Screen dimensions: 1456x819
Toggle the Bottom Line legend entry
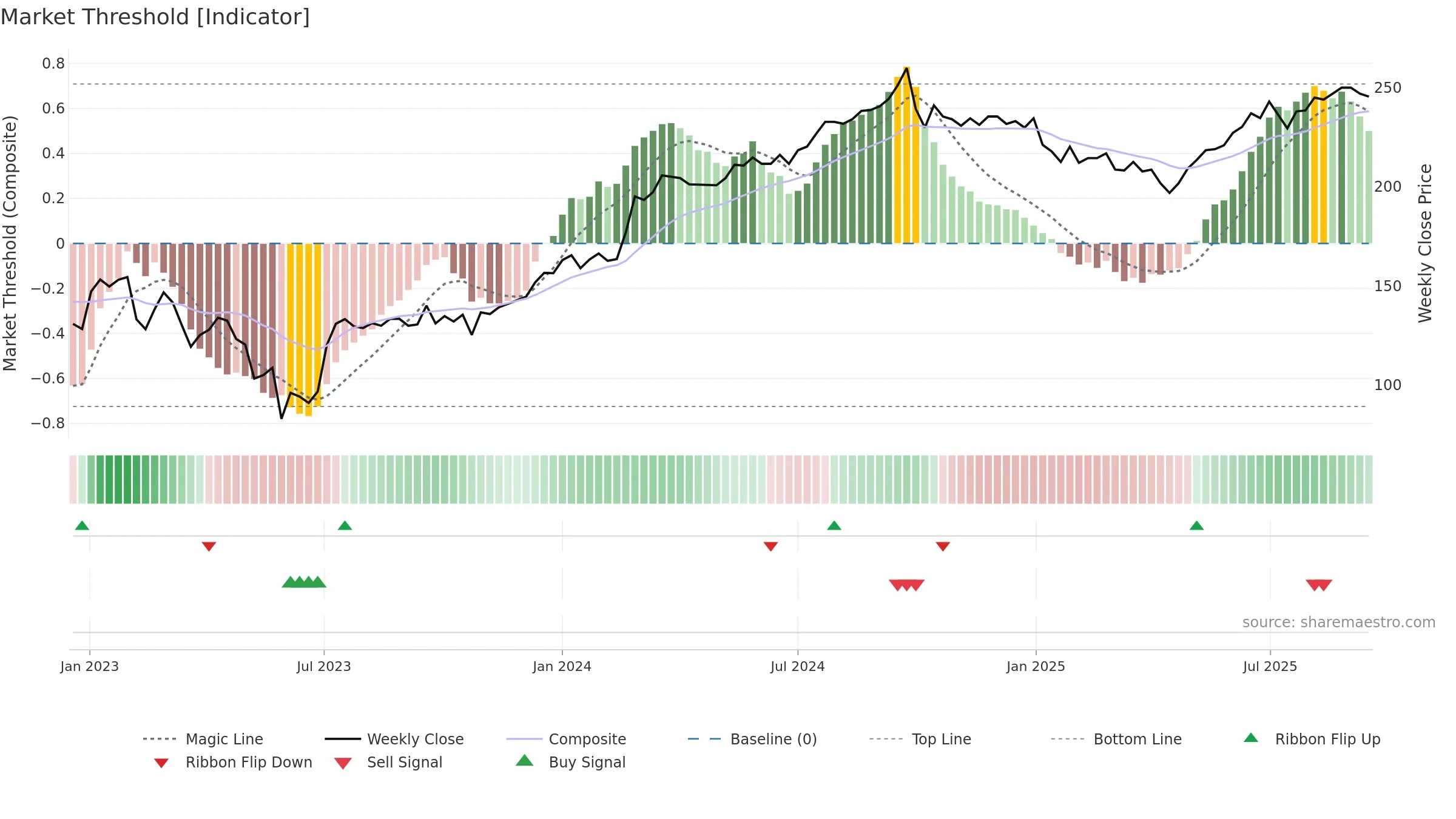click(1116, 739)
